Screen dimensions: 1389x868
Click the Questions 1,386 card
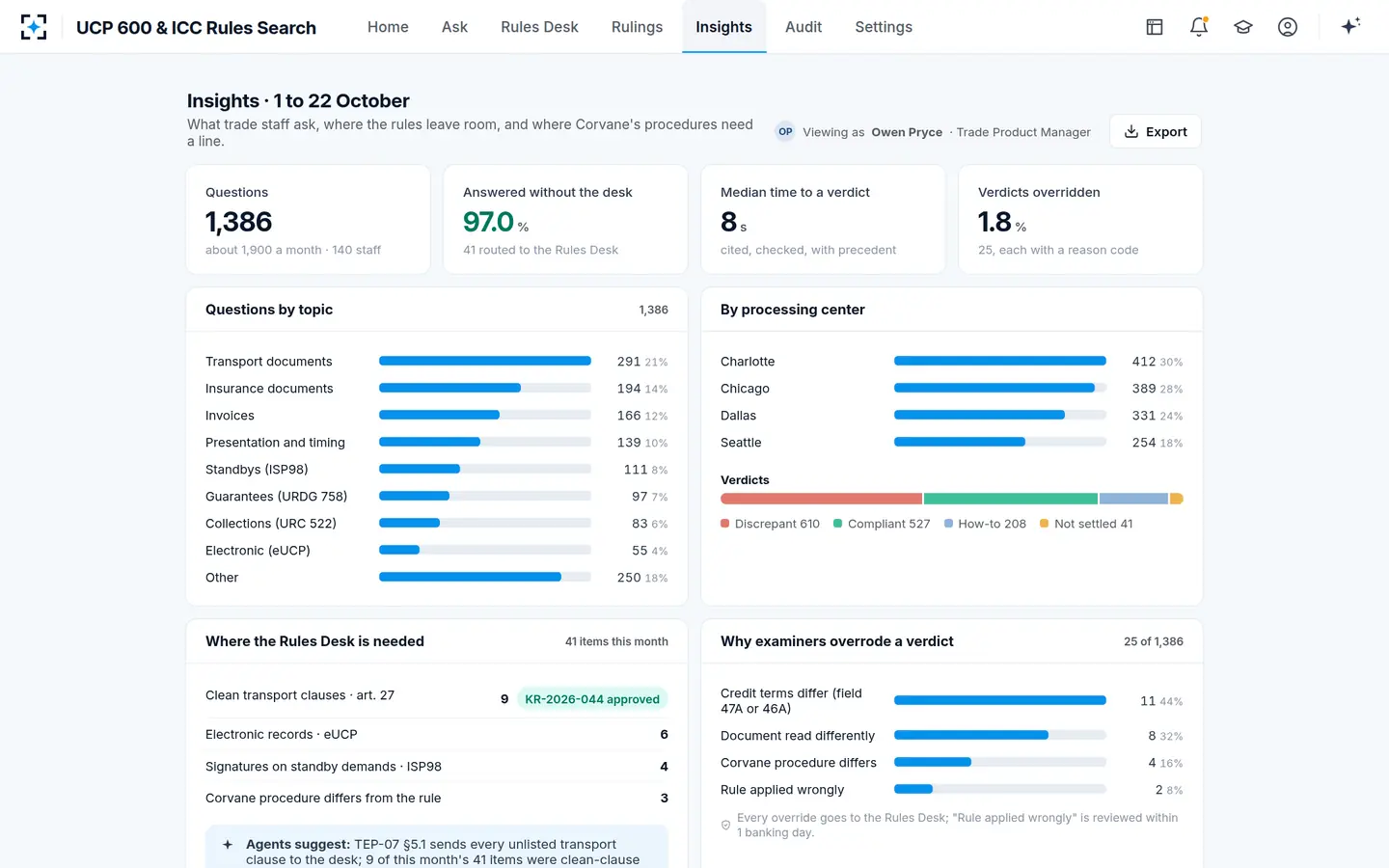point(308,220)
